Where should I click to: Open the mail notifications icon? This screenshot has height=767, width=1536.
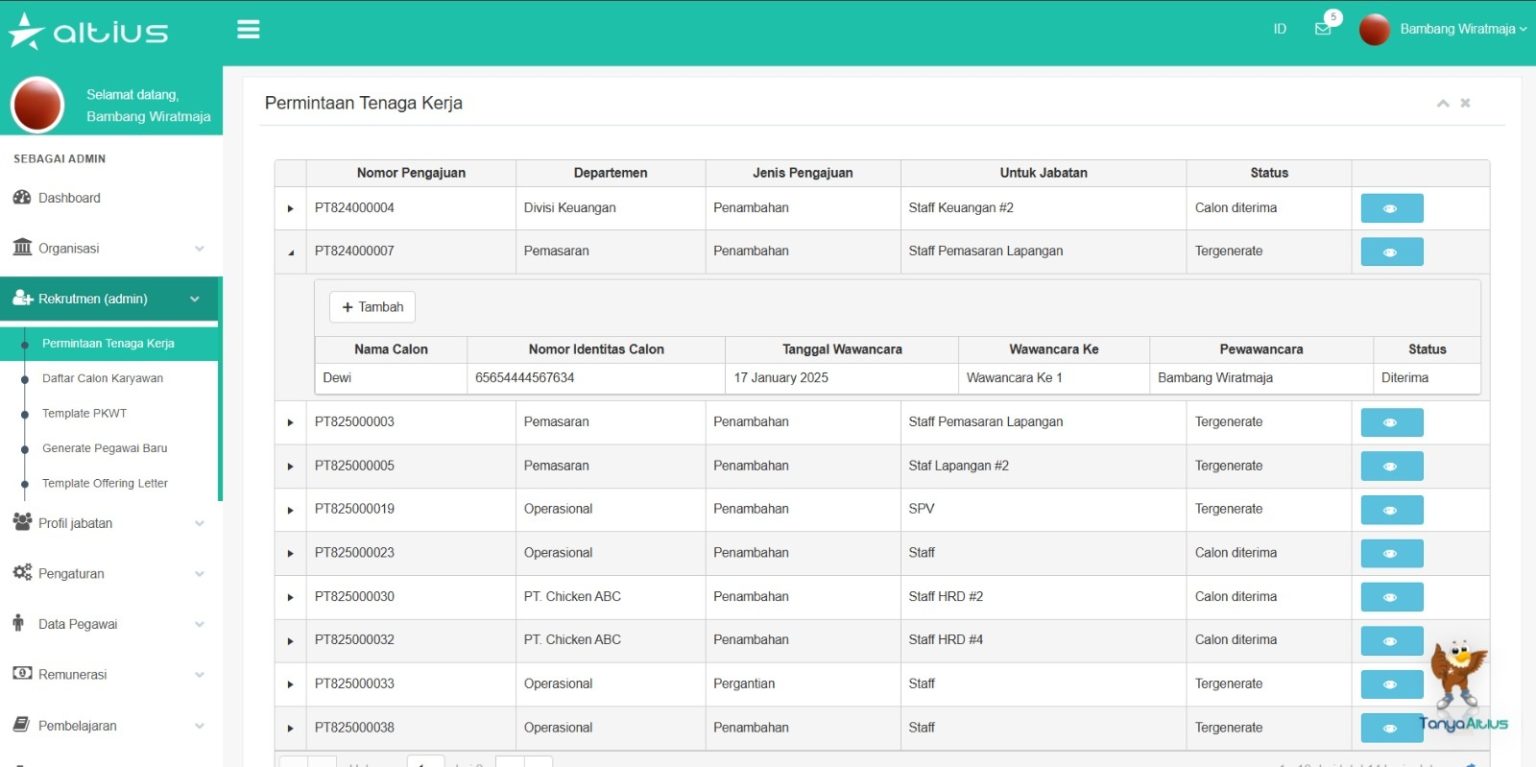[1323, 29]
